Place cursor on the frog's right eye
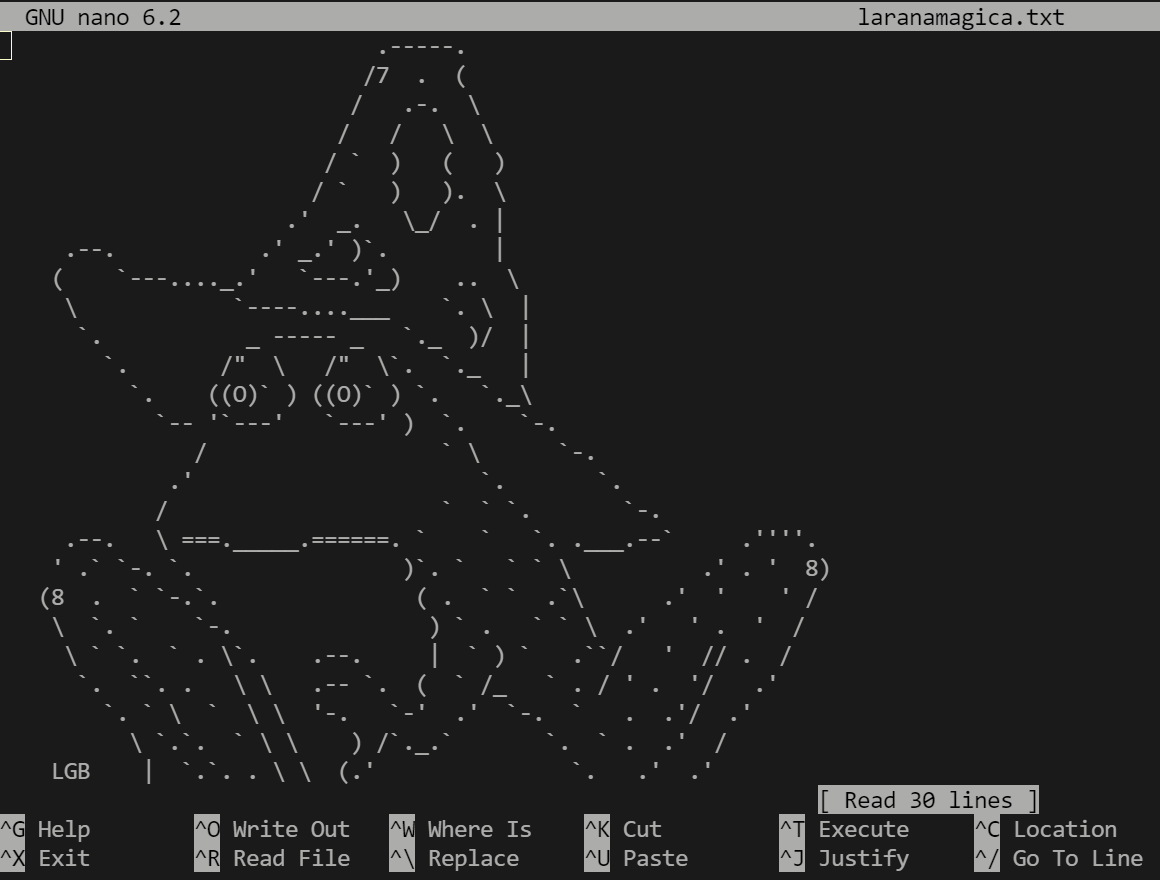The height and width of the screenshot is (880, 1160). coord(344,395)
